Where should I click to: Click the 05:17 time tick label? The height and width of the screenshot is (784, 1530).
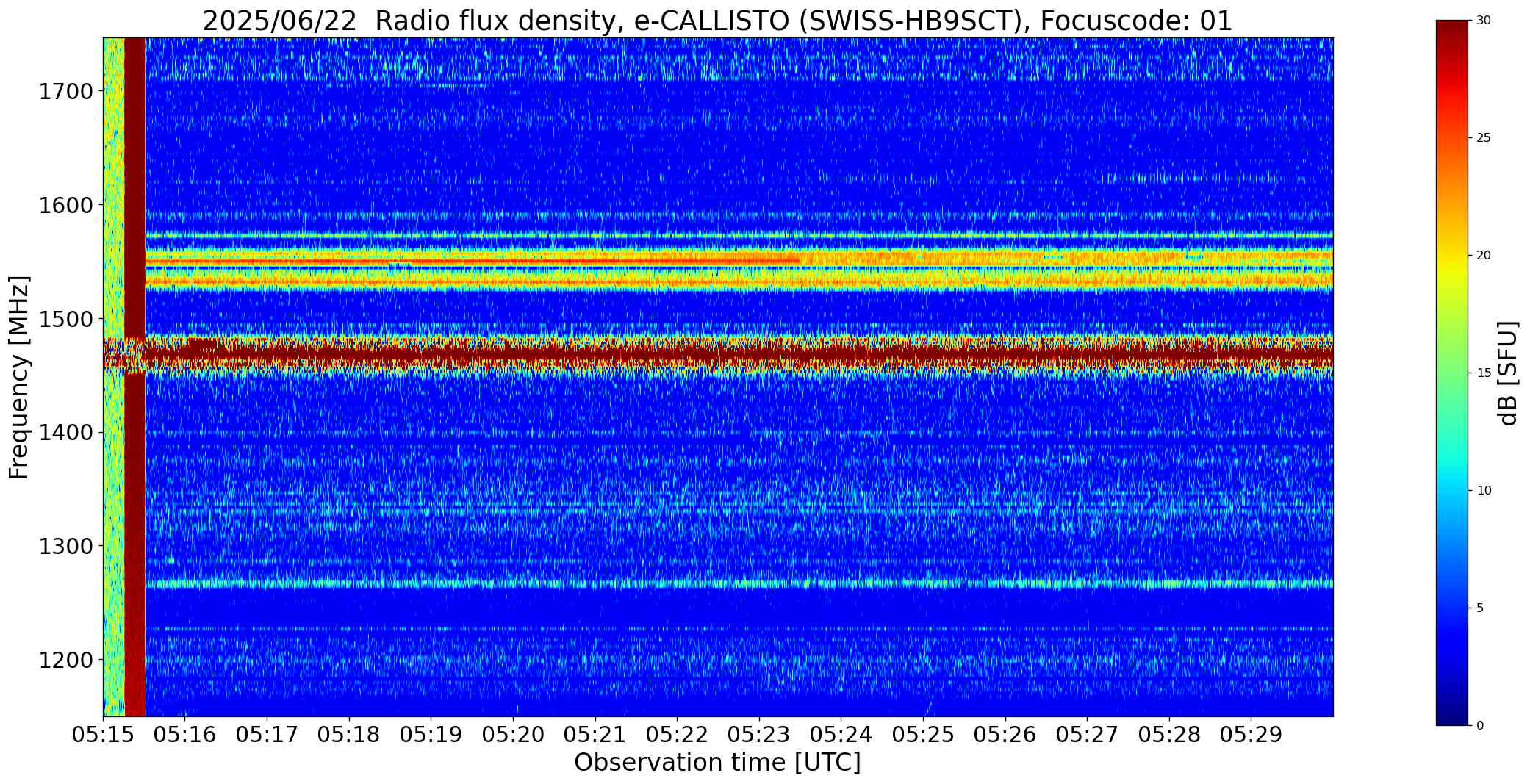[267, 734]
